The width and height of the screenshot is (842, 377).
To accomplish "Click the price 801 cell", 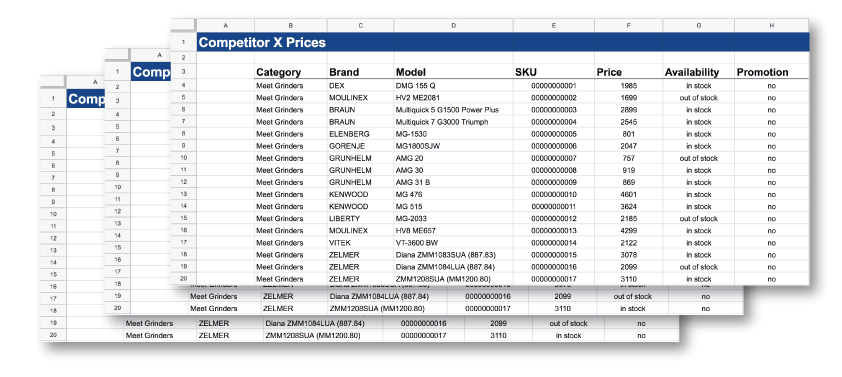I will [628, 134].
